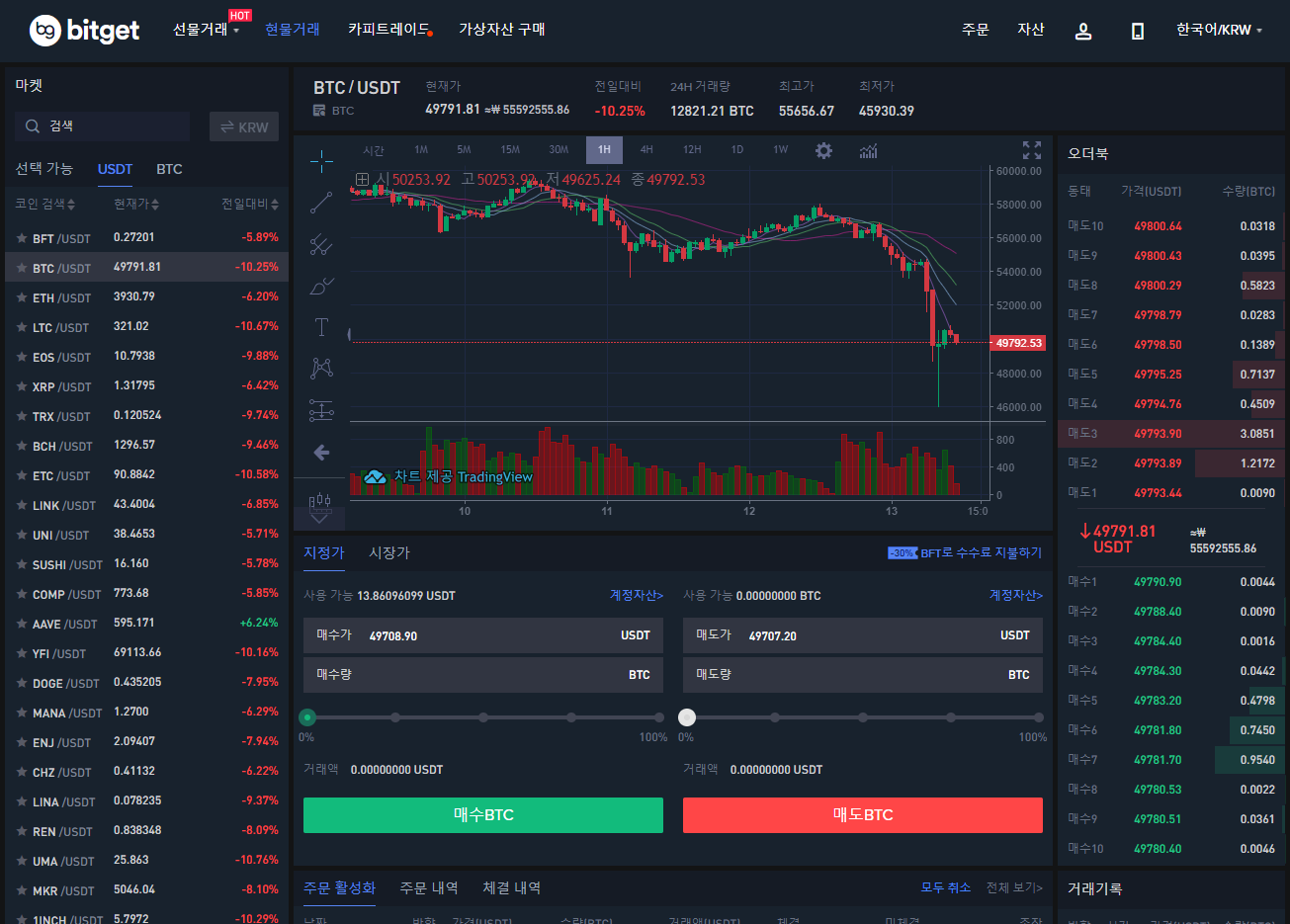Screen dimensions: 1290x924
Task: Open the YFI/USDT market row
Action: pos(147,653)
